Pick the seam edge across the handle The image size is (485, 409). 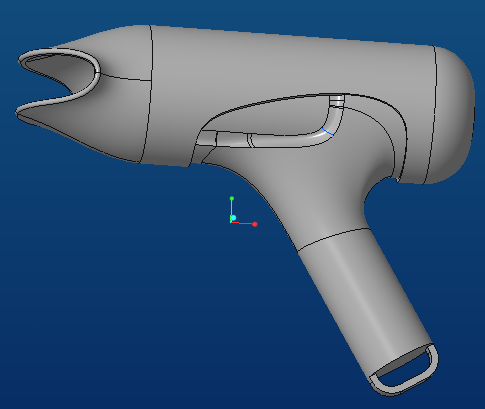[x=333, y=238]
